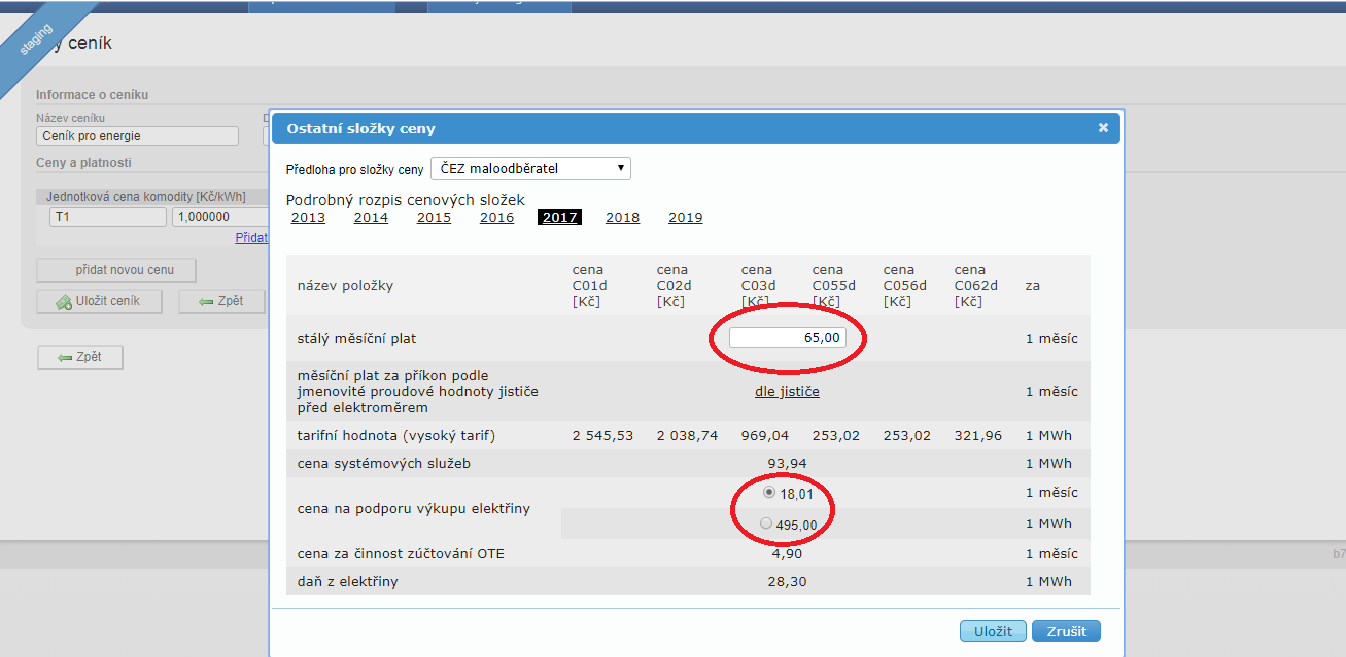1346x657 pixels.
Task: Click the Název ceníku text field
Action: tap(137, 136)
